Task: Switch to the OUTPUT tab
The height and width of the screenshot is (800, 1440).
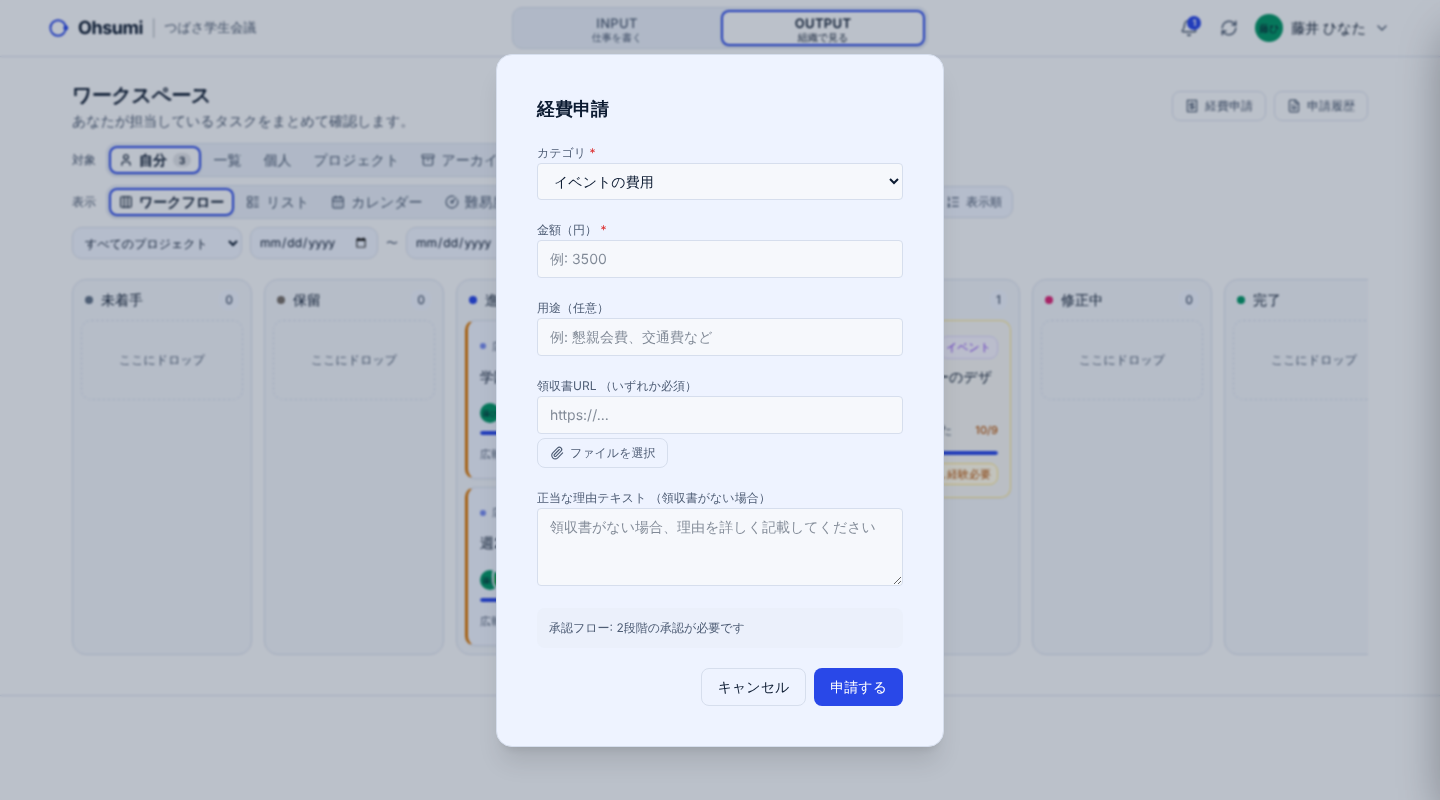Action: tap(822, 28)
